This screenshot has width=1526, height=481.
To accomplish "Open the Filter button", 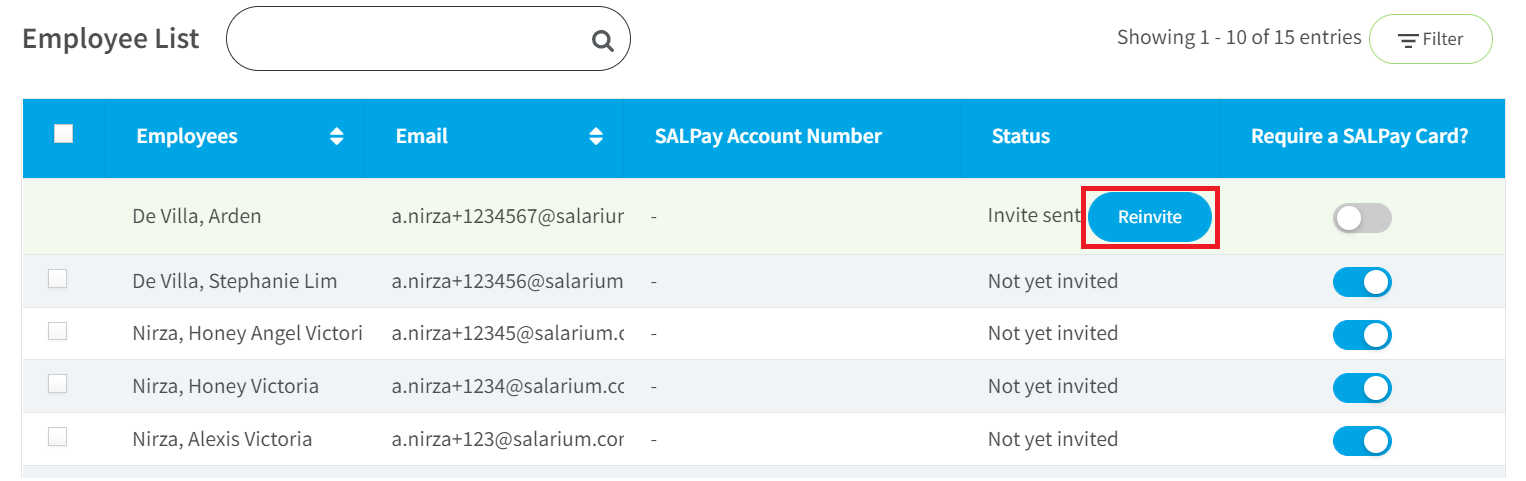I will pyautogui.click(x=1430, y=39).
